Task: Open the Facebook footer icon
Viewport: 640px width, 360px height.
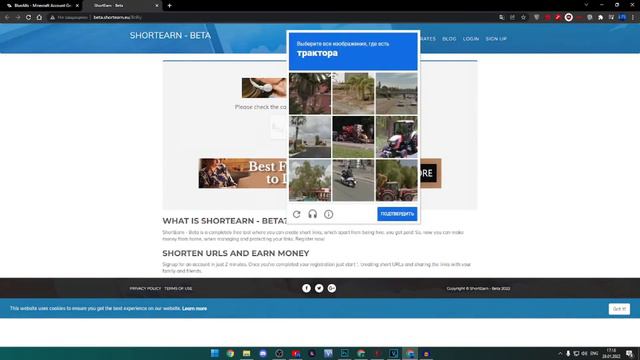Action: coord(306,288)
